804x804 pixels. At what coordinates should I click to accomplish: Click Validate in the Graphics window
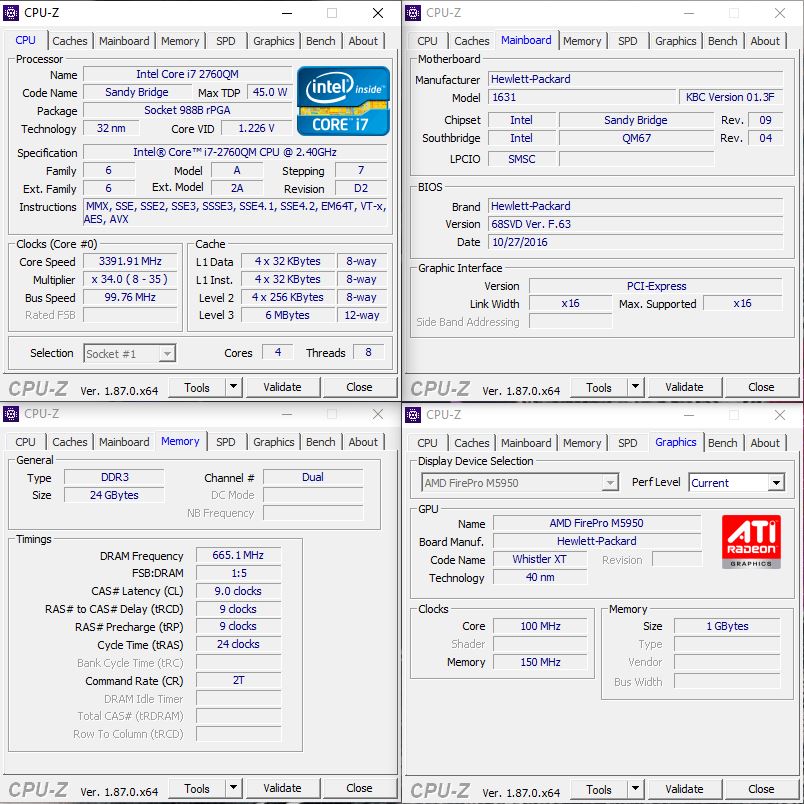point(685,789)
